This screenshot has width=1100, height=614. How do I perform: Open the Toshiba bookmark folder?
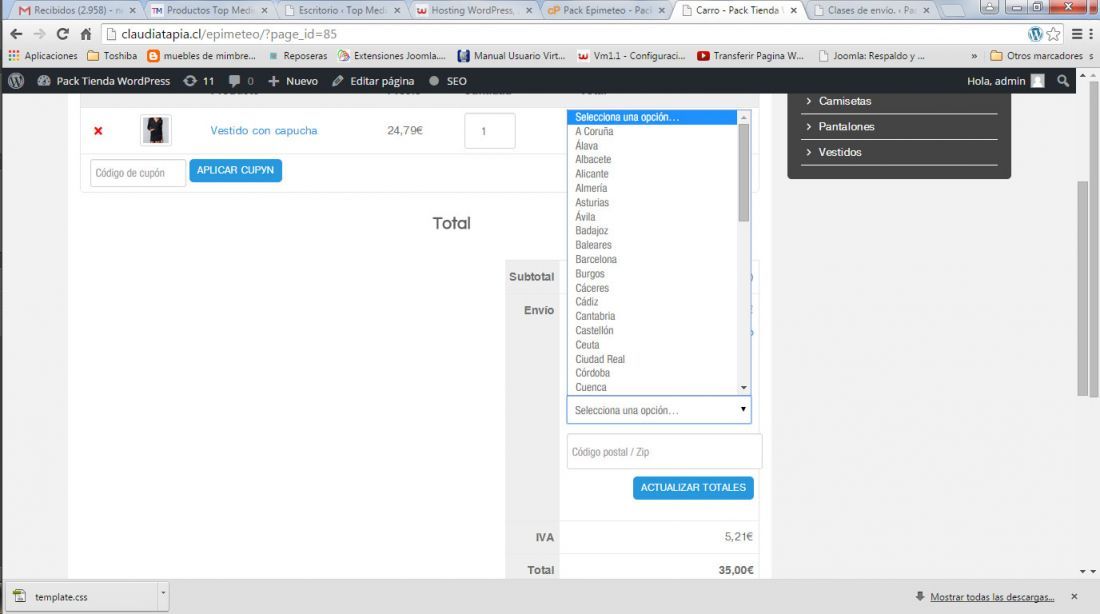[x=112, y=55]
